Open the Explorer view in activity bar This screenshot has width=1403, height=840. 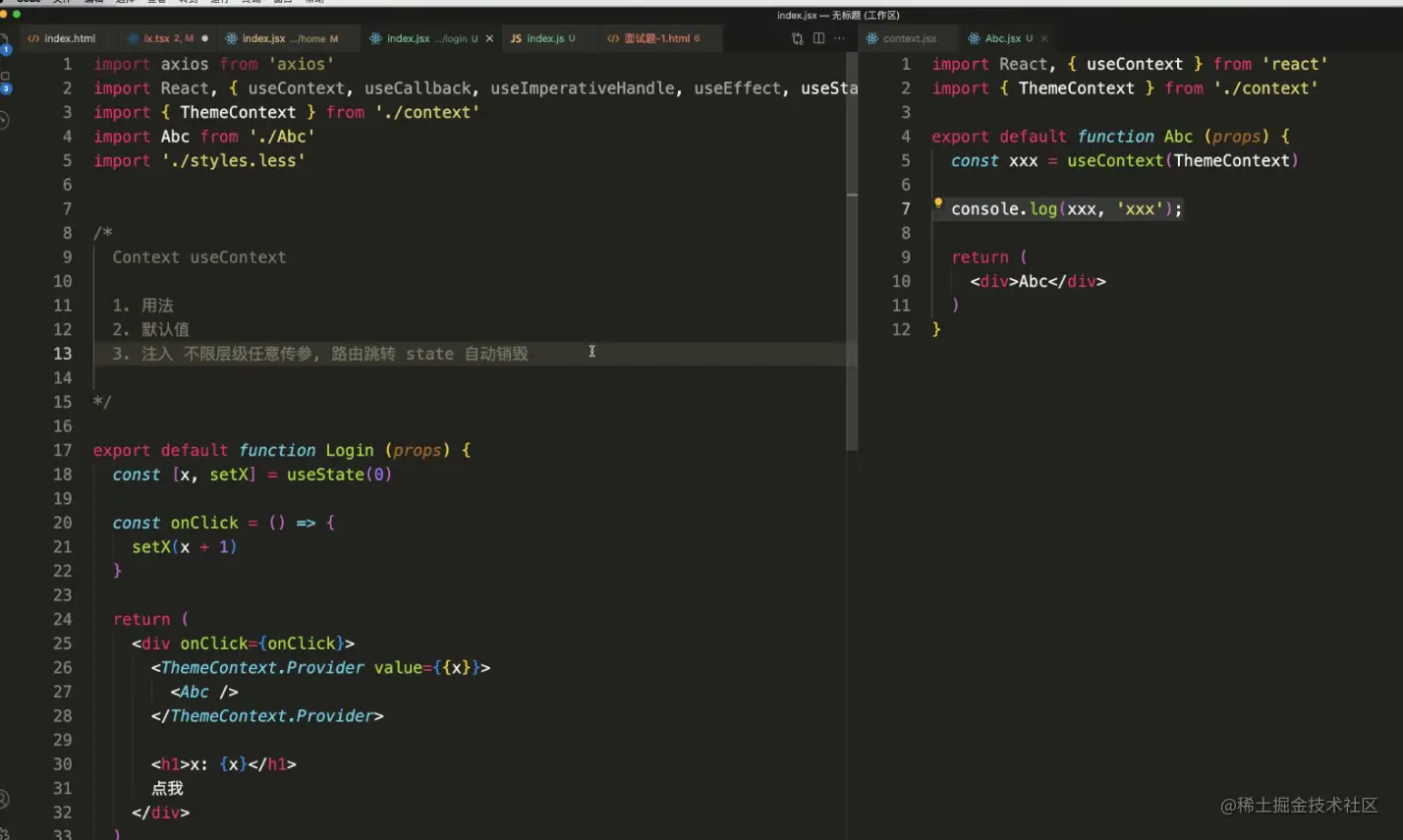click(5, 43)
